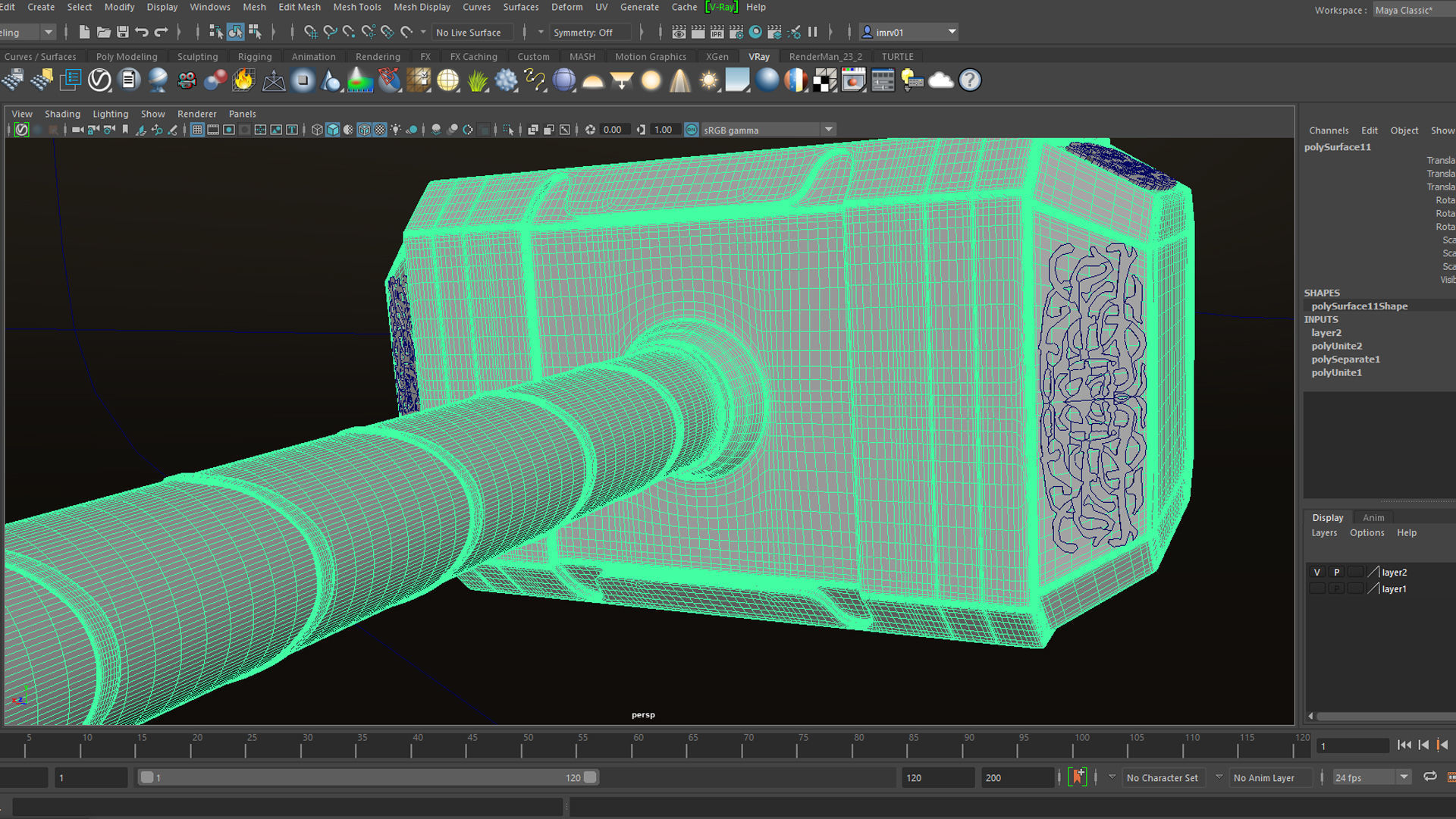Switch to the Anim tab in layer editor
Viewport: 1456px width, 819px height.
pyautogui.click(x=1373, y=517)
